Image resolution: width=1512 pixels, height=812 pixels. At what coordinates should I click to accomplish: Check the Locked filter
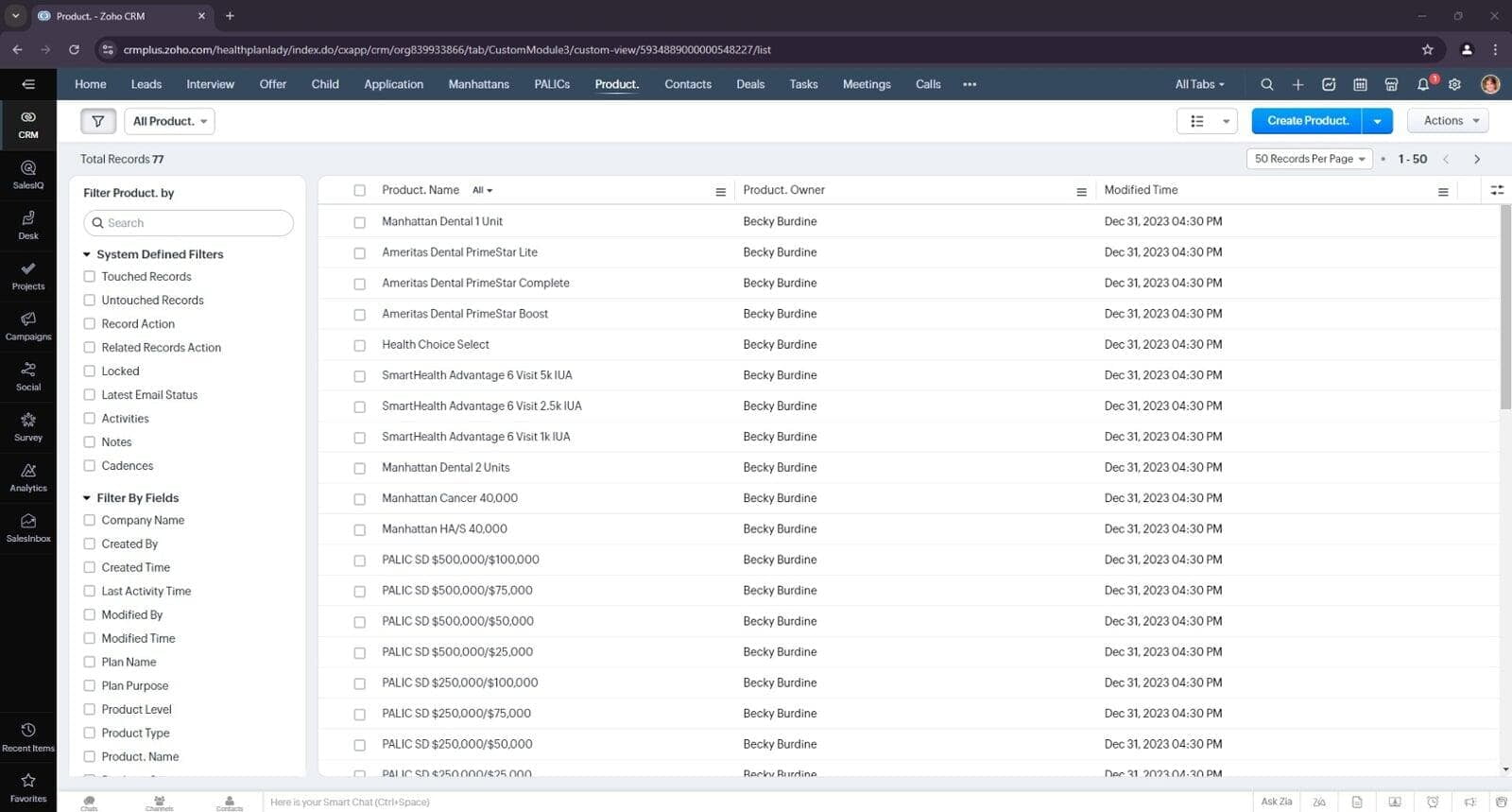(90, 371)
